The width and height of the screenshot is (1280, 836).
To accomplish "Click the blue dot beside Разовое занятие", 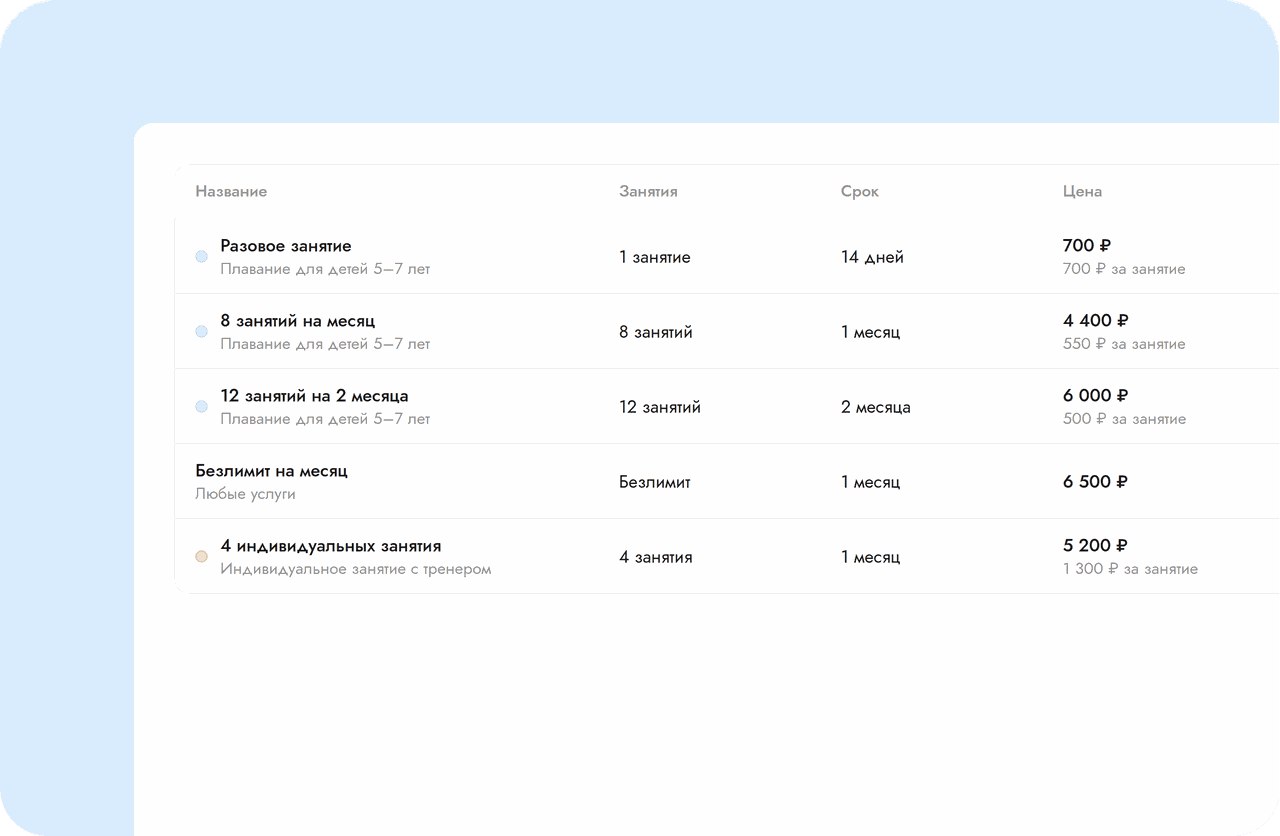I will point(201,257).
